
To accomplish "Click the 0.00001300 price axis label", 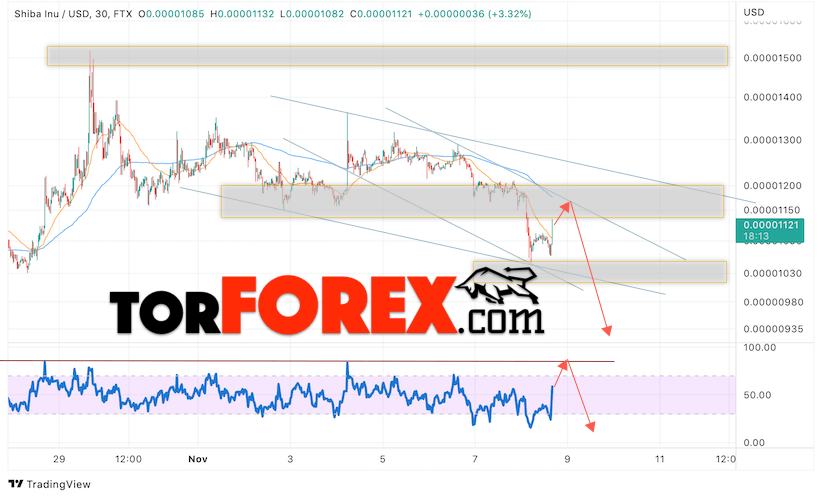I will coord(772,140).
